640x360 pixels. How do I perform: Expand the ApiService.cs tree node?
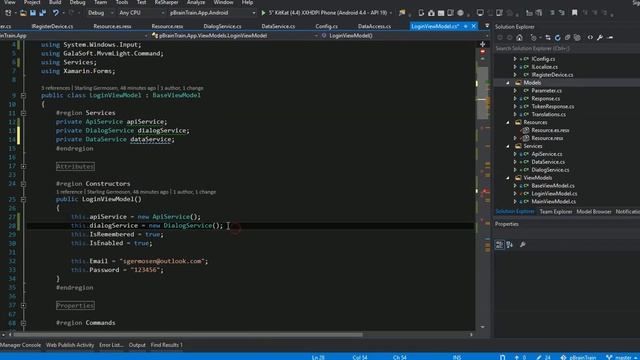click(515, 154)
